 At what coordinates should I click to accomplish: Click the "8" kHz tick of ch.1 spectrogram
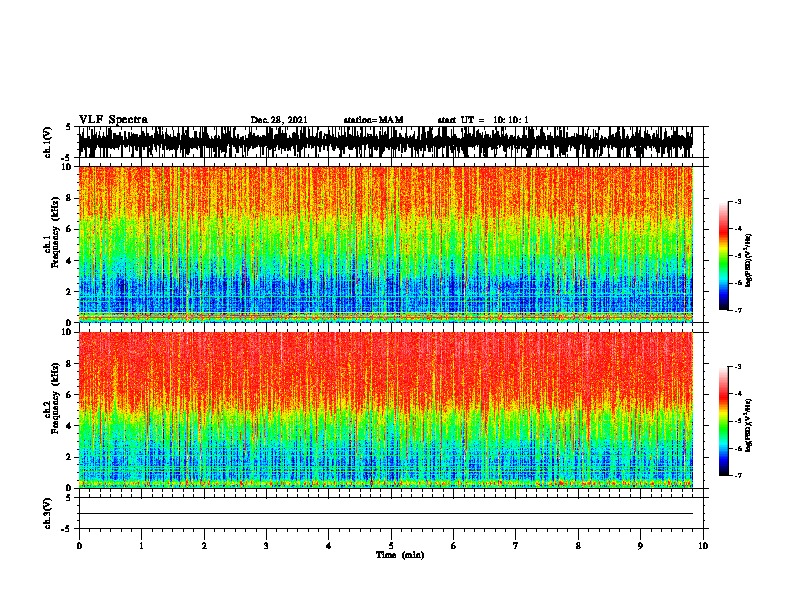69,198
